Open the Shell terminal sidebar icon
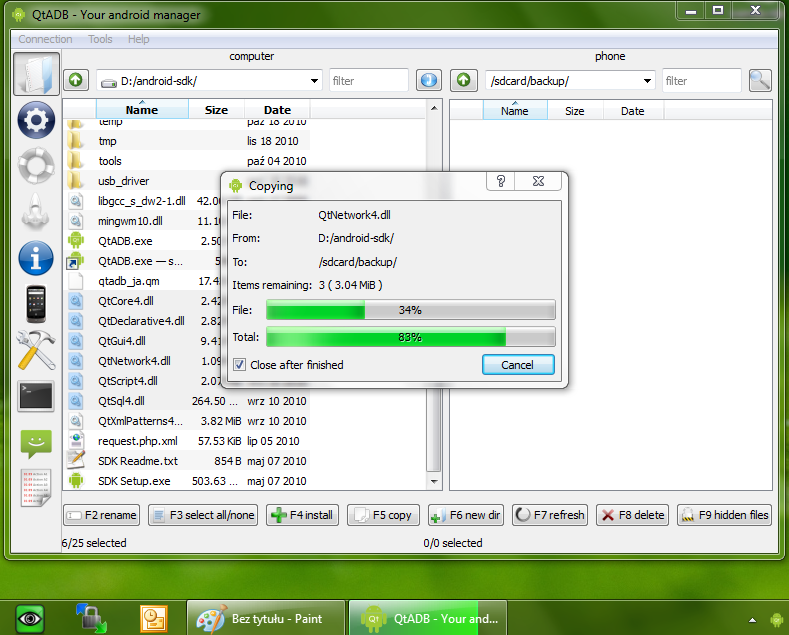 pos(36,396)
